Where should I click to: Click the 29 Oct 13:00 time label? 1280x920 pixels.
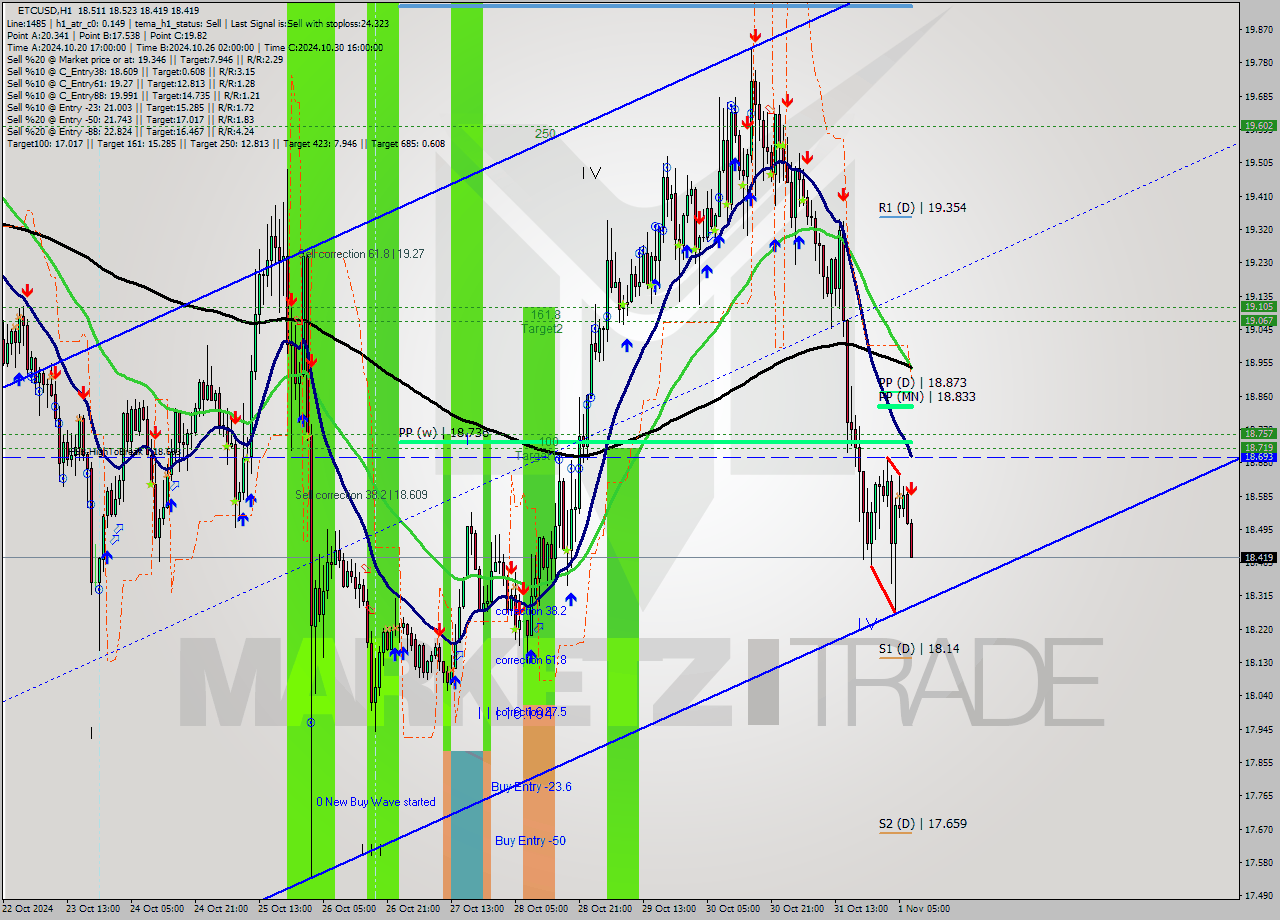coord(670,909)
